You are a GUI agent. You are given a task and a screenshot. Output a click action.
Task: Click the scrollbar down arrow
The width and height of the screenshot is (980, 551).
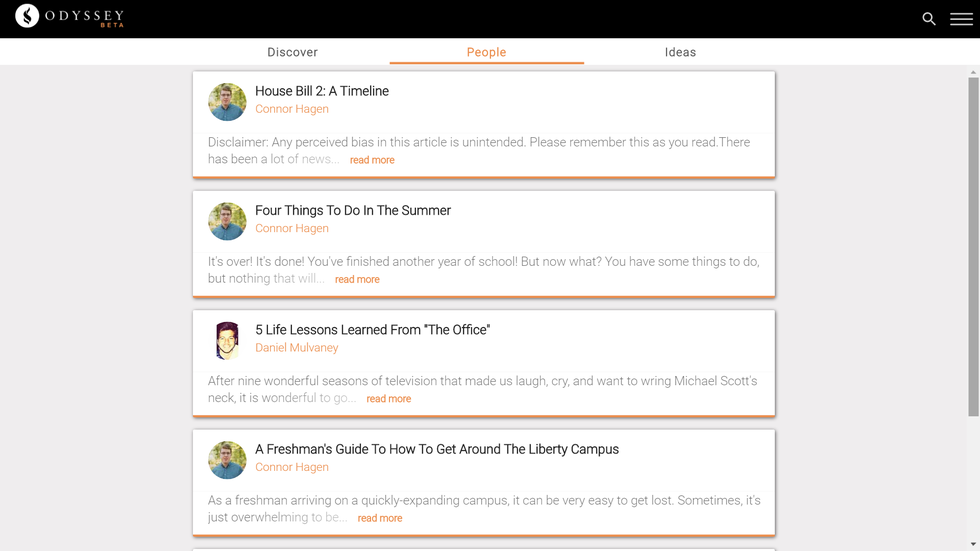(x=973, y=545)
